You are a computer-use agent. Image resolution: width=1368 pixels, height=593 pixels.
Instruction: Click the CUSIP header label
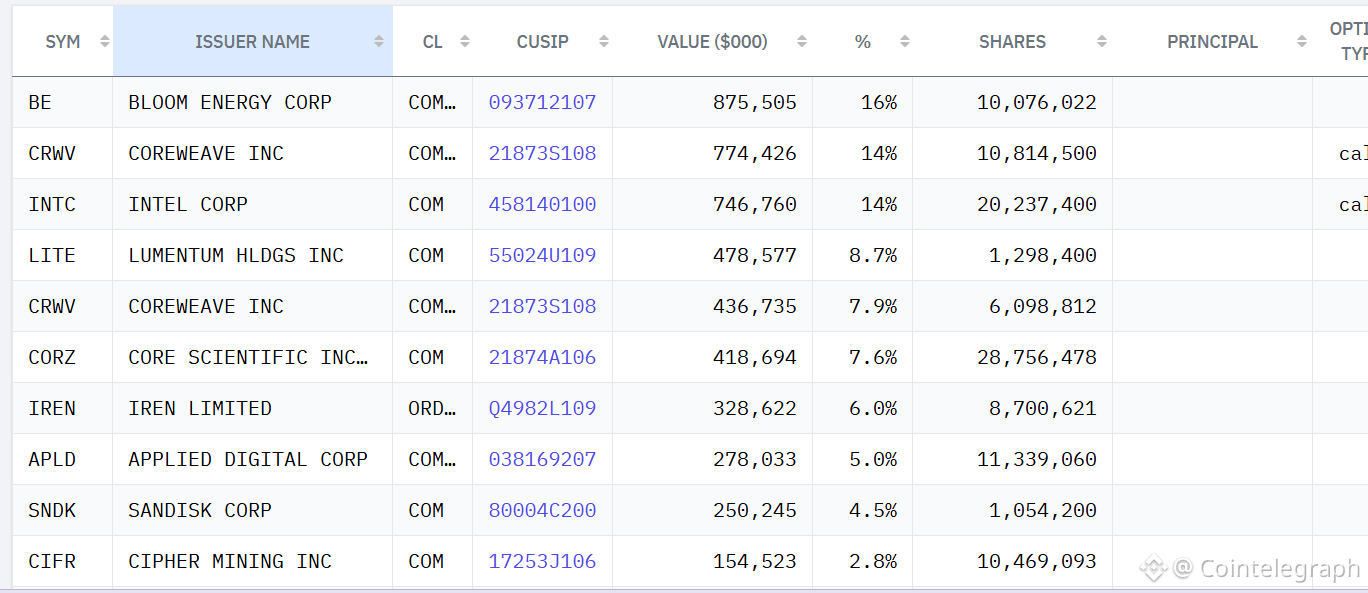tap(542, 42)
